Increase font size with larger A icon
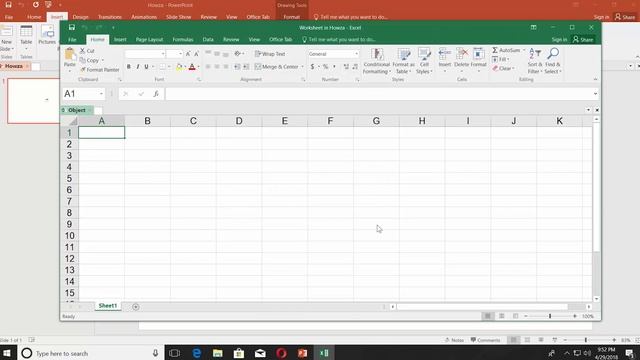 click(x=188, y=54)
